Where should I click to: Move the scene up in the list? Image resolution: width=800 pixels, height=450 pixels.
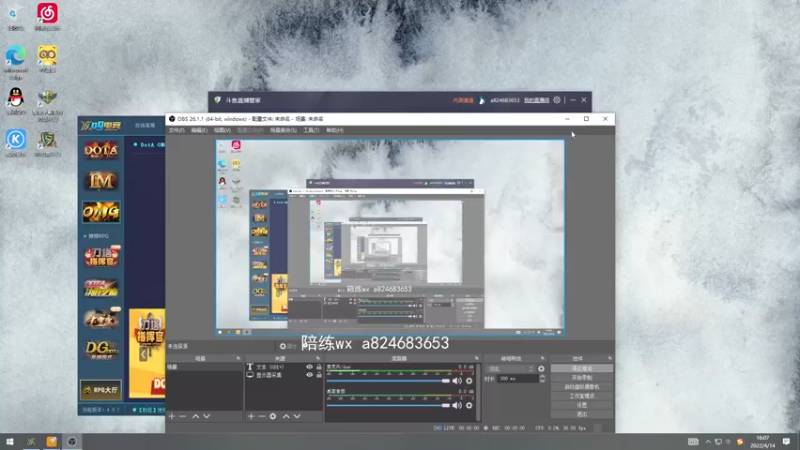[195, 416]
